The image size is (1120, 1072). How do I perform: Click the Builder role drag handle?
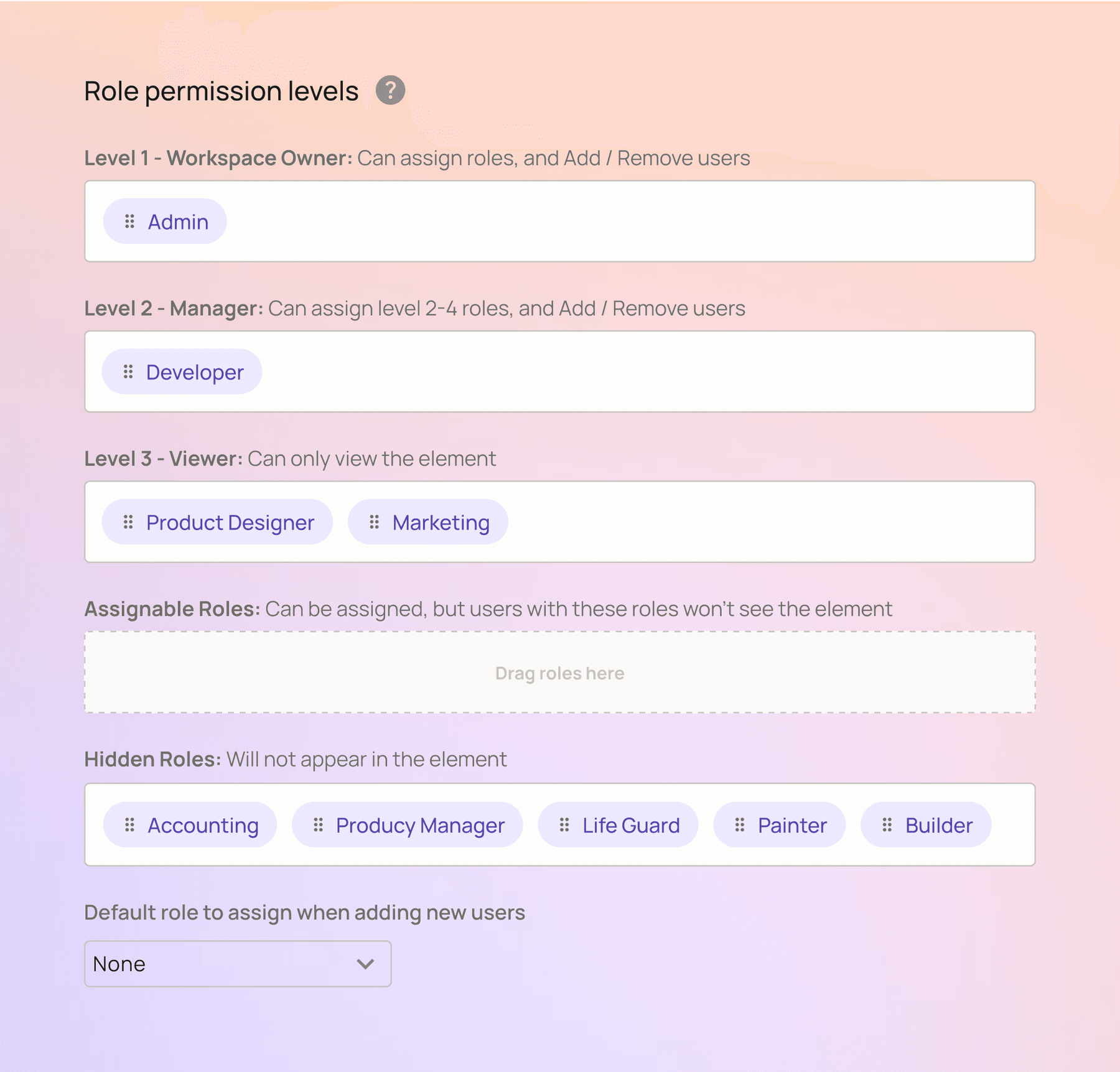(x=887, y=825)
